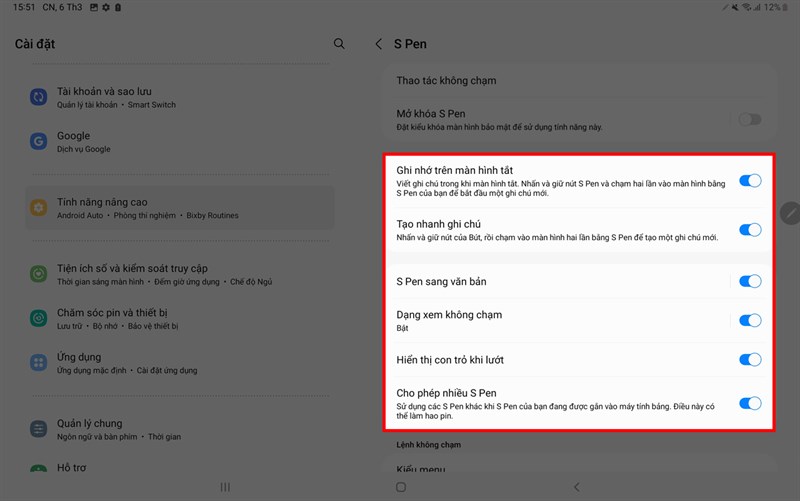
Task: Click the Quản lý chung icon
Action: (x=38, y=429)
